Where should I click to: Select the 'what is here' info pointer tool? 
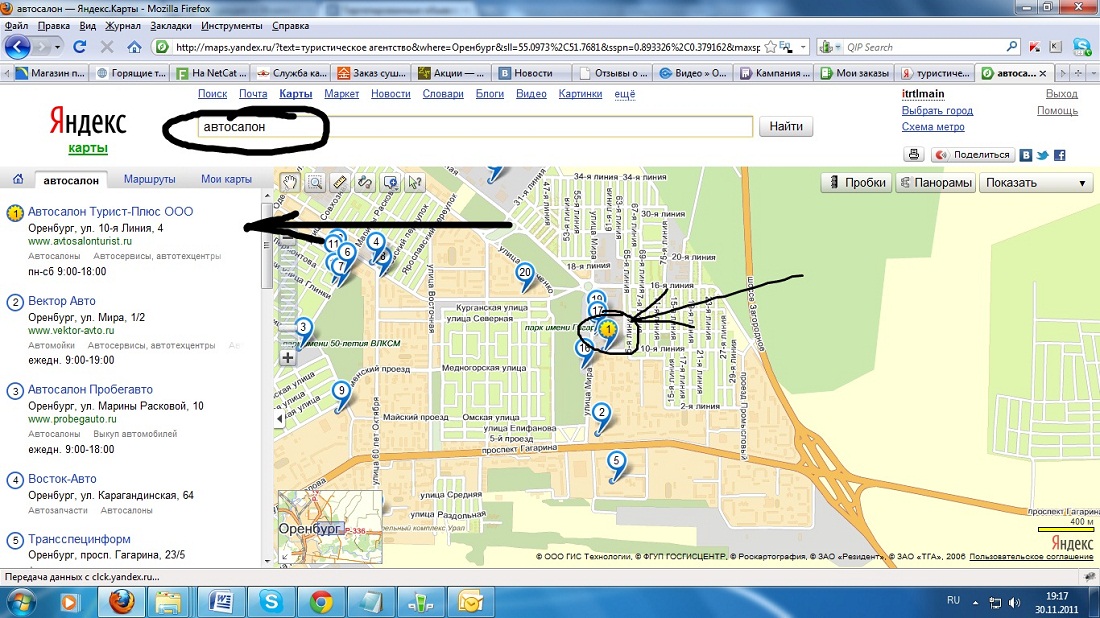[x=415, y=182]
